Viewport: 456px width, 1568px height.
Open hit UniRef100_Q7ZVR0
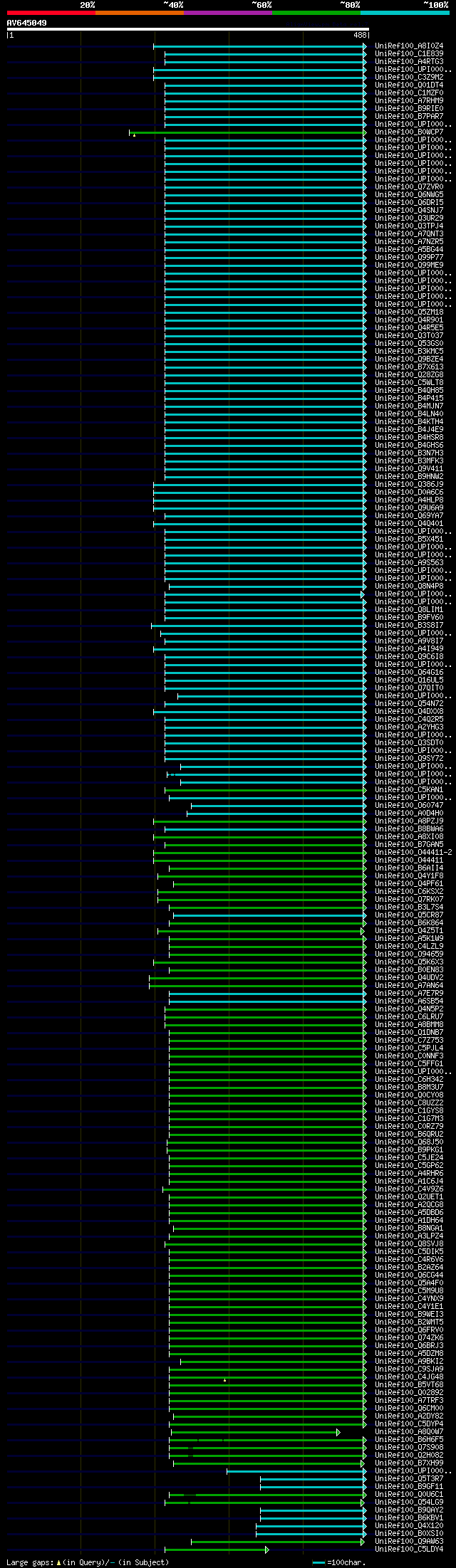(409, 186)
